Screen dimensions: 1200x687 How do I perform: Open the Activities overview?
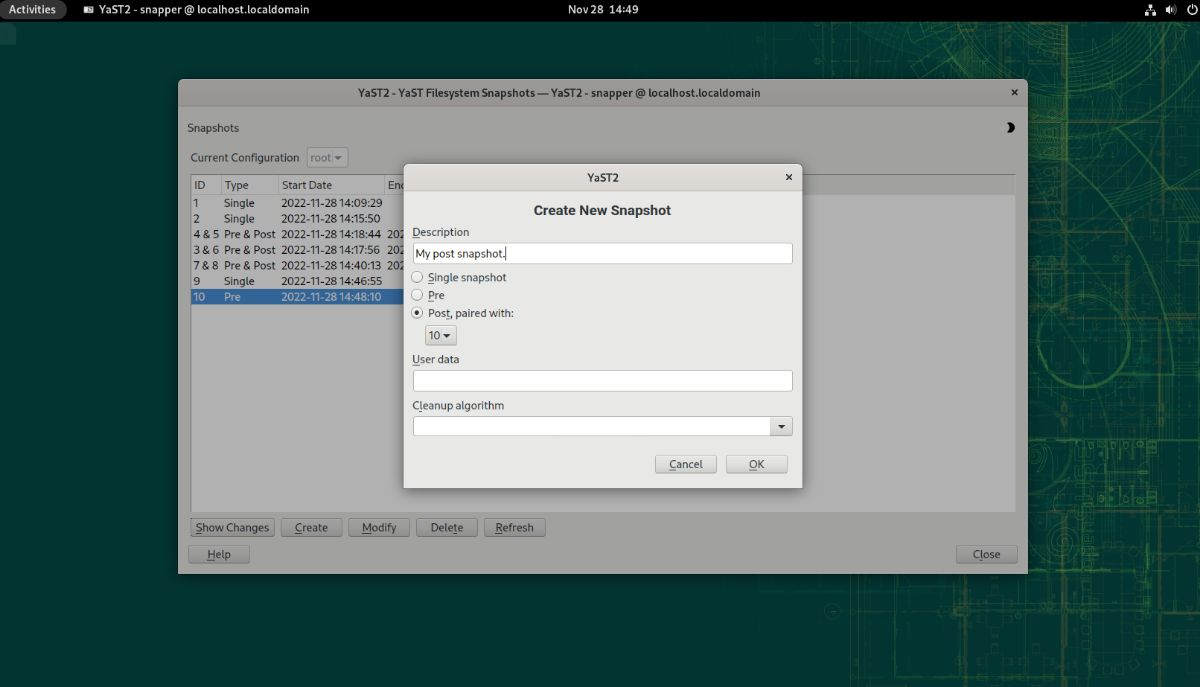(33, 9)
